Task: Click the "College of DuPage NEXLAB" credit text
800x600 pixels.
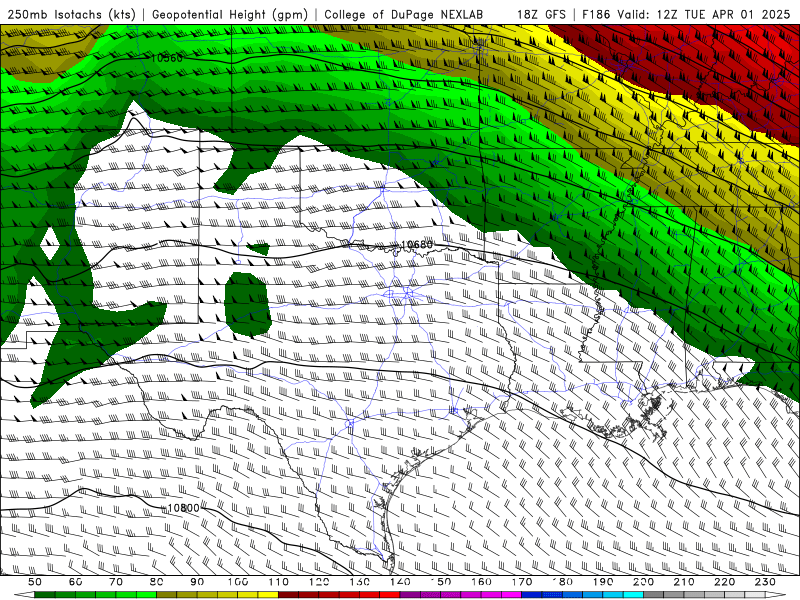Action: (404, 14)
